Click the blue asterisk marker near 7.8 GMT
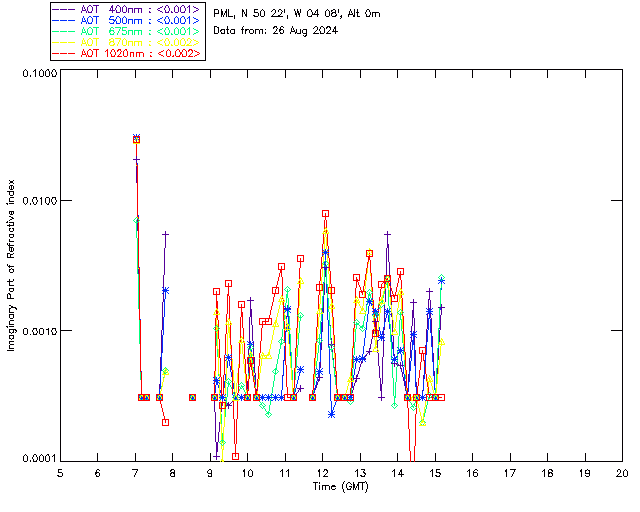The height and width of the screenshot is (512, 640). point(165,291)
